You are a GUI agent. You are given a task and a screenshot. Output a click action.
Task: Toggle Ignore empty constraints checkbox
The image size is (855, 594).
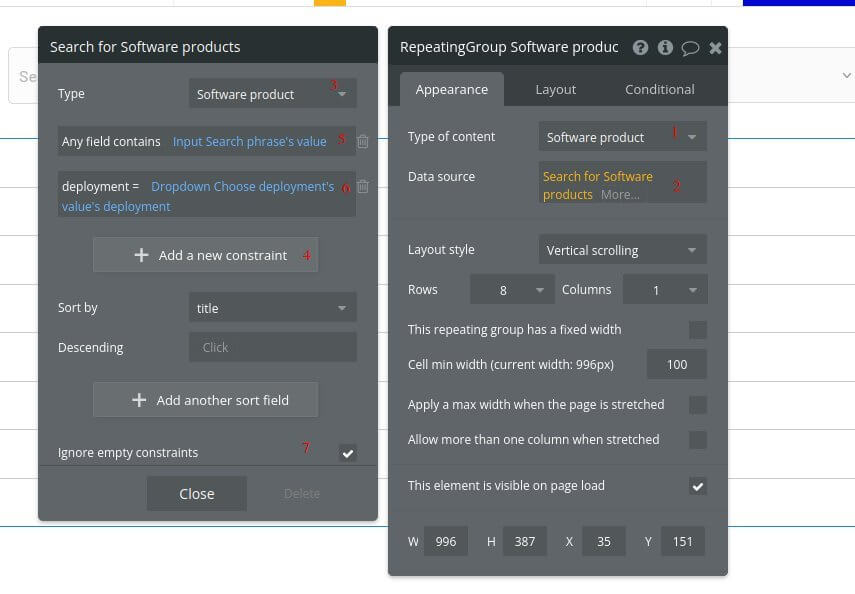coord(347,453)
